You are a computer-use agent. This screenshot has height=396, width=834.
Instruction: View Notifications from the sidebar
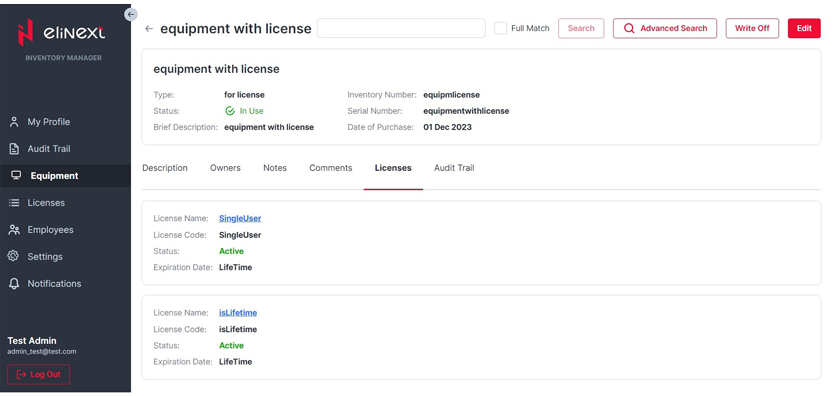coord(54,284)
